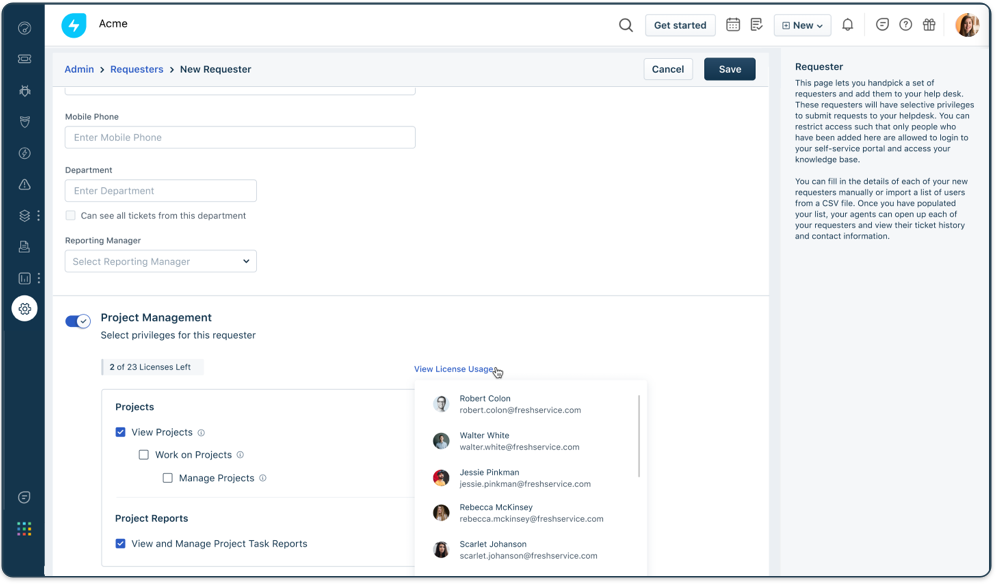Image resolution: width=999 pixels, height=586 pixels.
Task: Select the assets layers icon in sidebar
Action: pyautogui.click(x=24, y=215)
